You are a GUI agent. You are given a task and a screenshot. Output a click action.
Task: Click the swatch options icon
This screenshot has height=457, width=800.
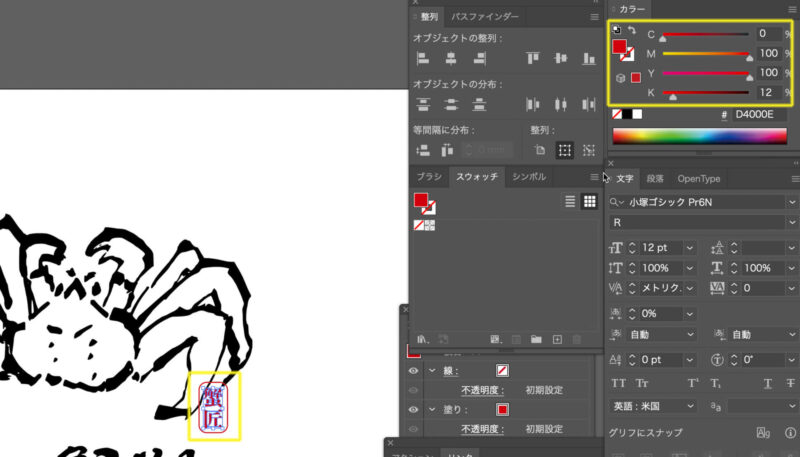click(x=516, y=339)
